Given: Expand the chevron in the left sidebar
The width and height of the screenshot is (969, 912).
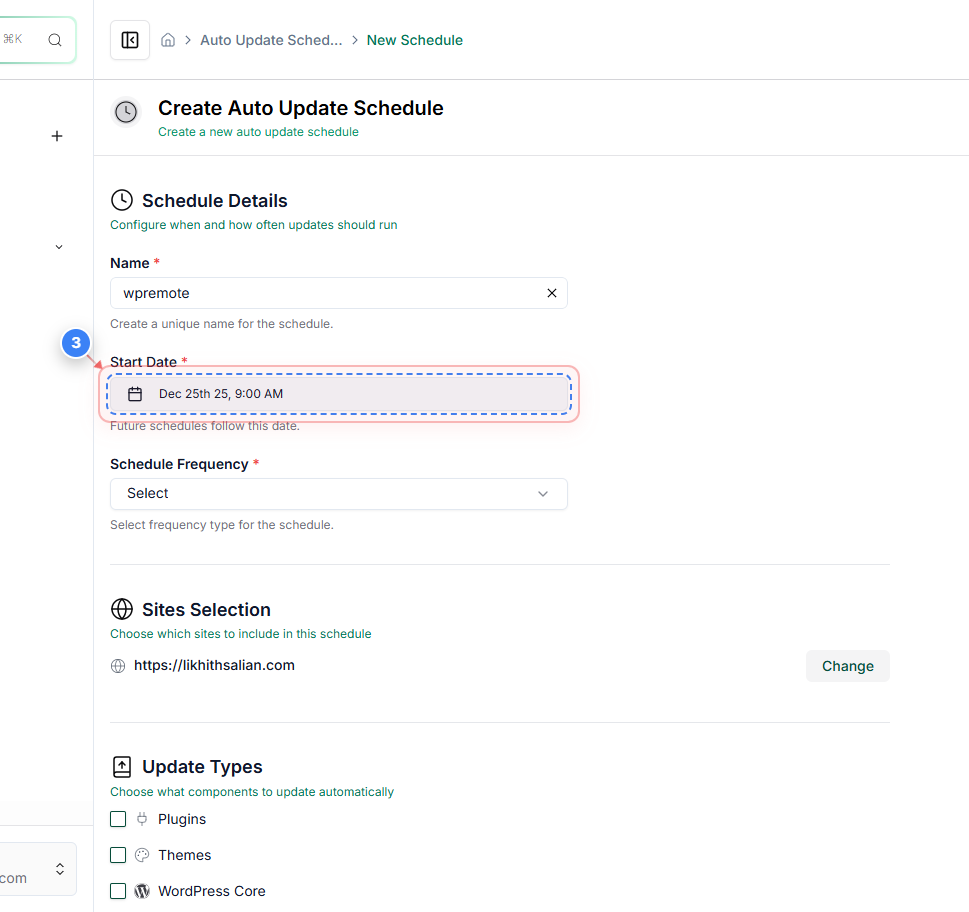Looking at the screenshot, I should tap(58, 246).
